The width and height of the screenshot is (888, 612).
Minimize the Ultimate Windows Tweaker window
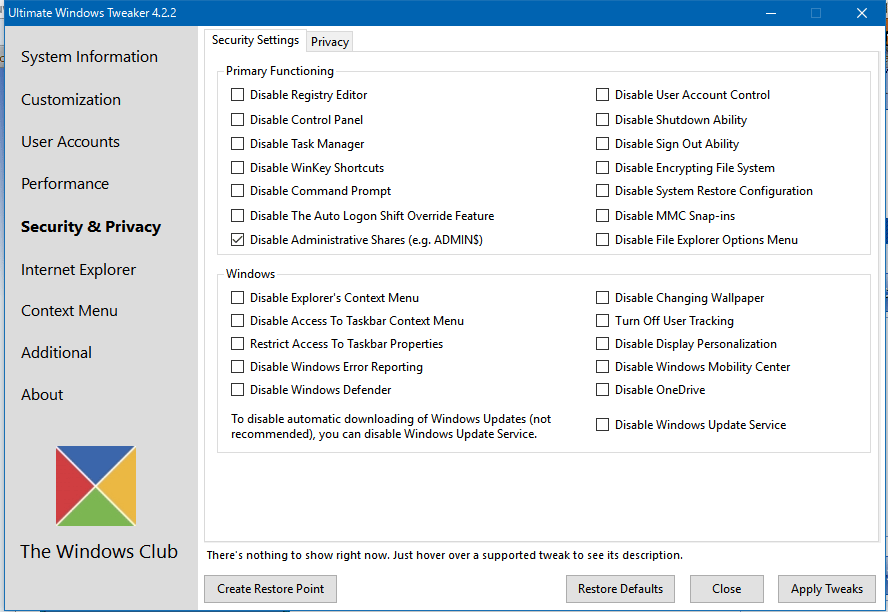[x=771, y=13]
